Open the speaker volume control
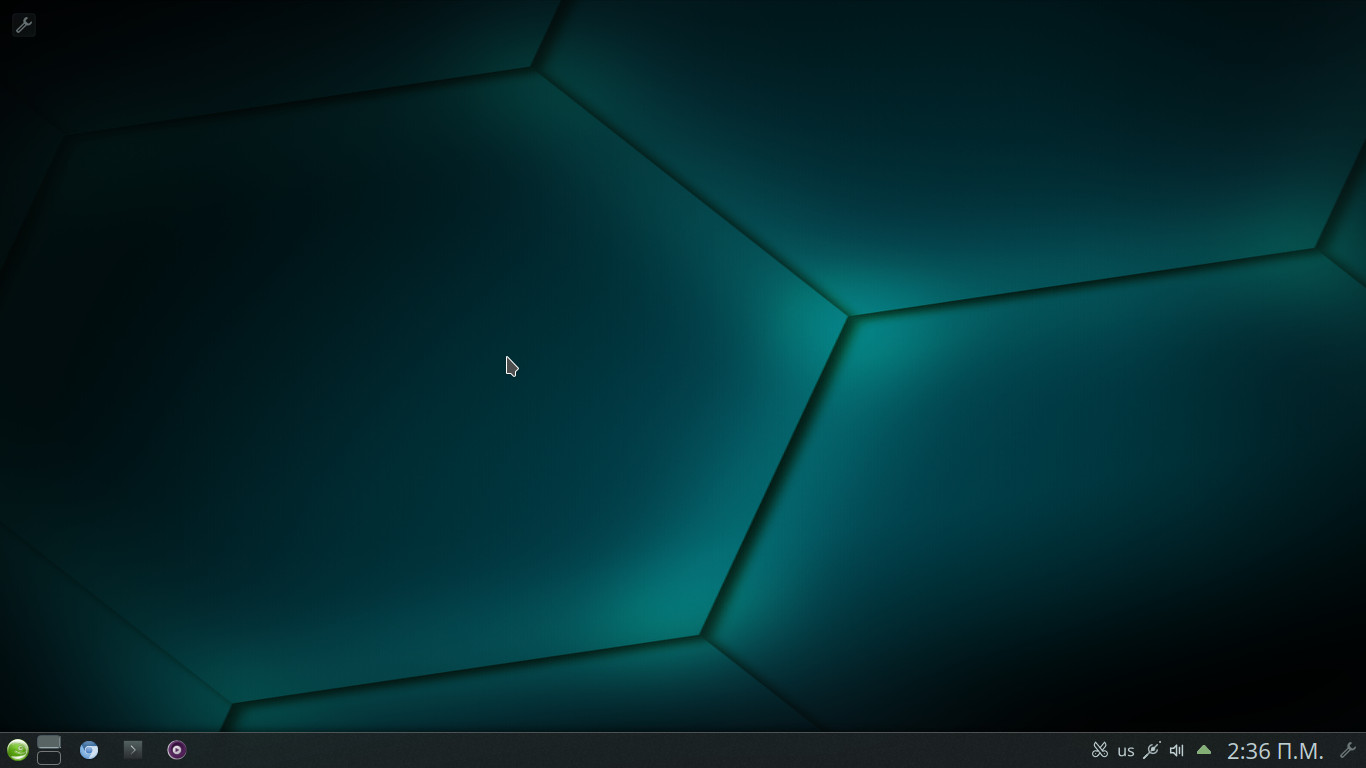The height and width of the screenshot is (768, 1366). [x=1177, y=750]
